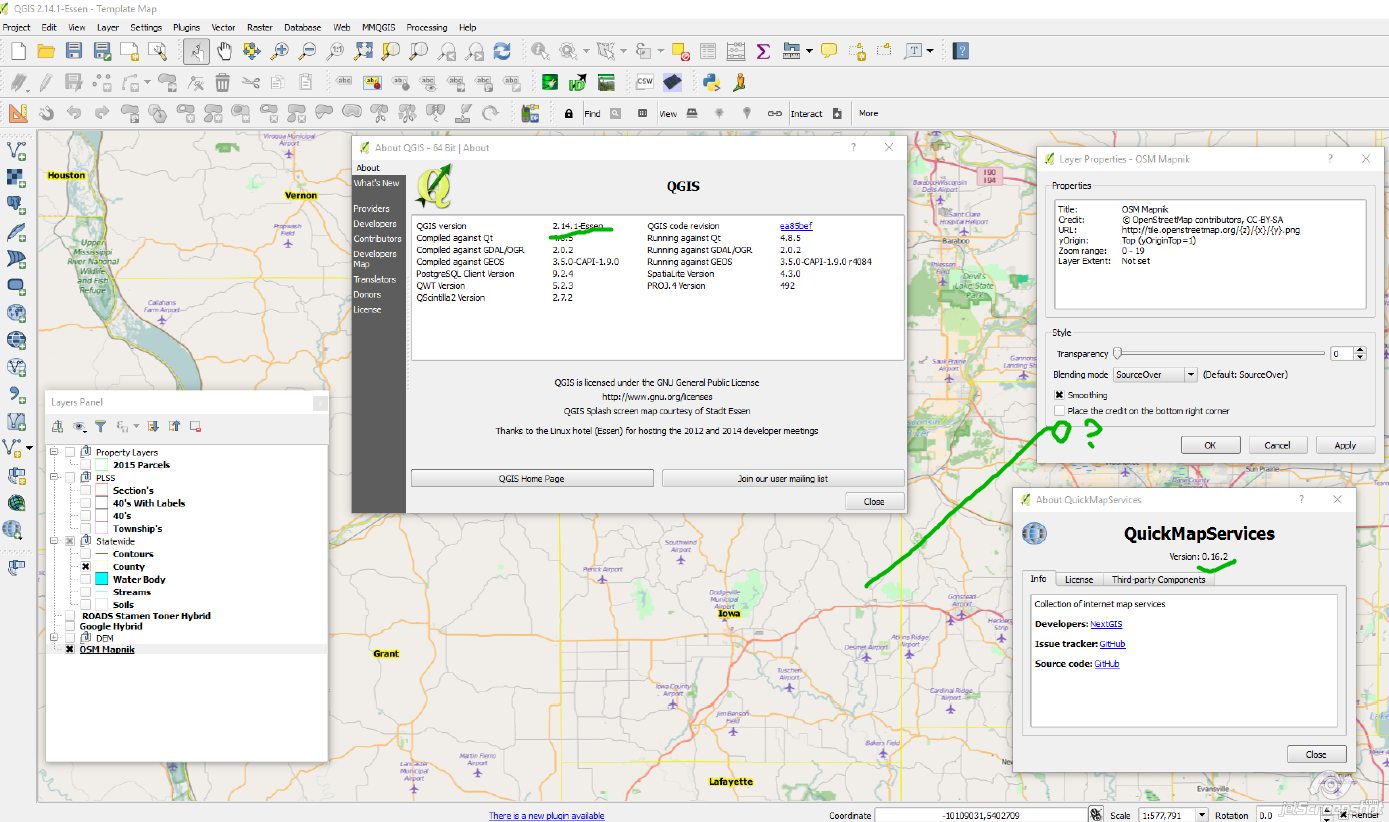Uncheck the County layer visibility
This screenshot has height=822, width=1389.
[x=86, y=567]
